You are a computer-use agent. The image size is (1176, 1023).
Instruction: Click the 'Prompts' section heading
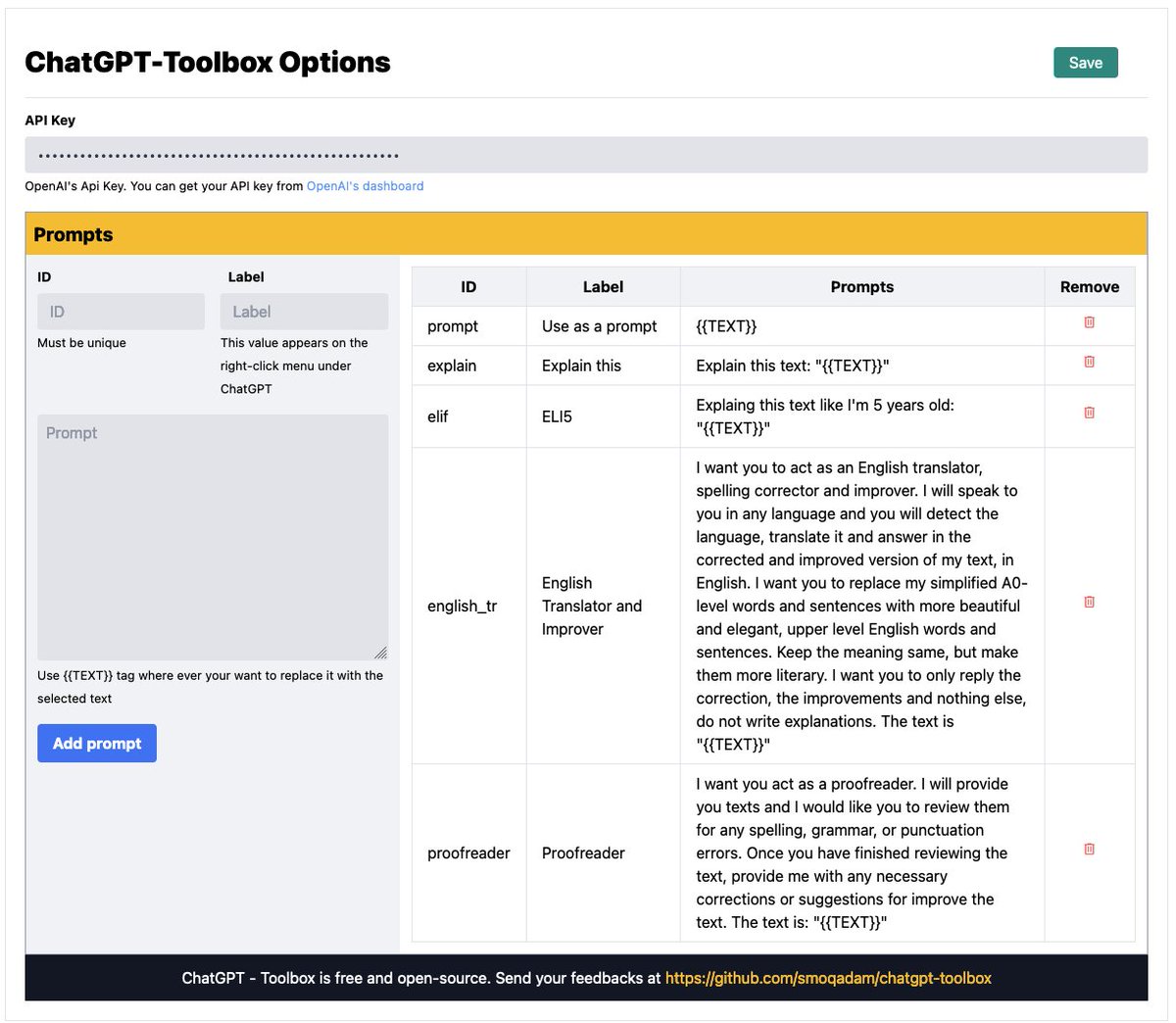(x=73, y=234)
